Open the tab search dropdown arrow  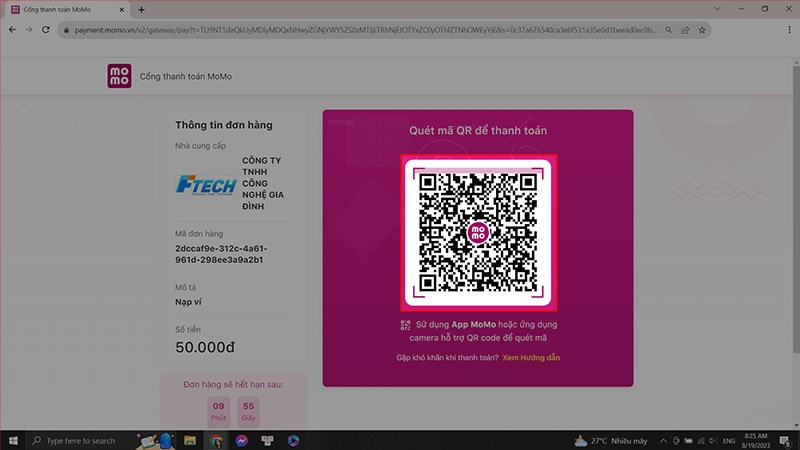pos(717,9)
